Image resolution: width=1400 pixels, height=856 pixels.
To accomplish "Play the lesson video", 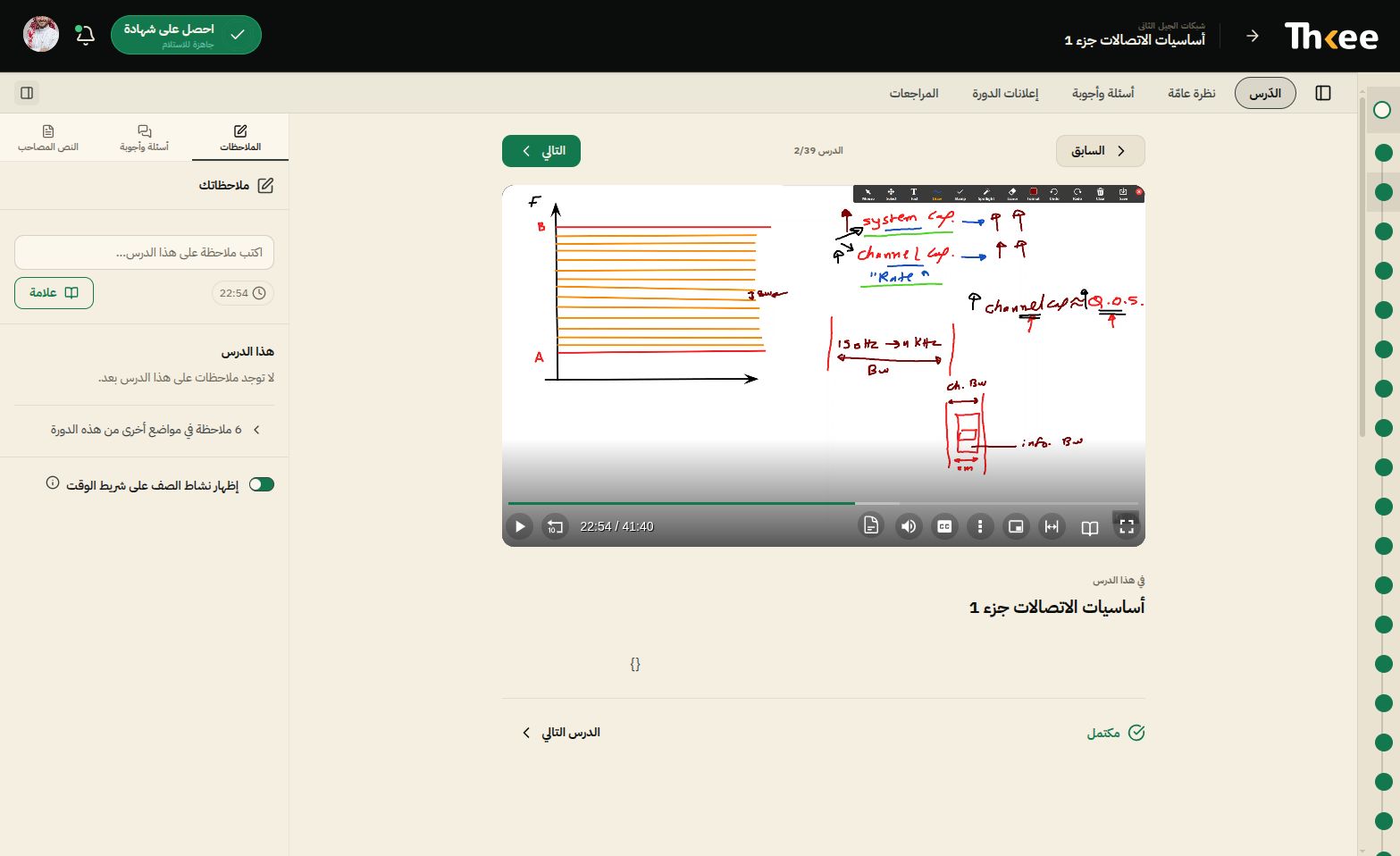I will click(x=519, y=526).
